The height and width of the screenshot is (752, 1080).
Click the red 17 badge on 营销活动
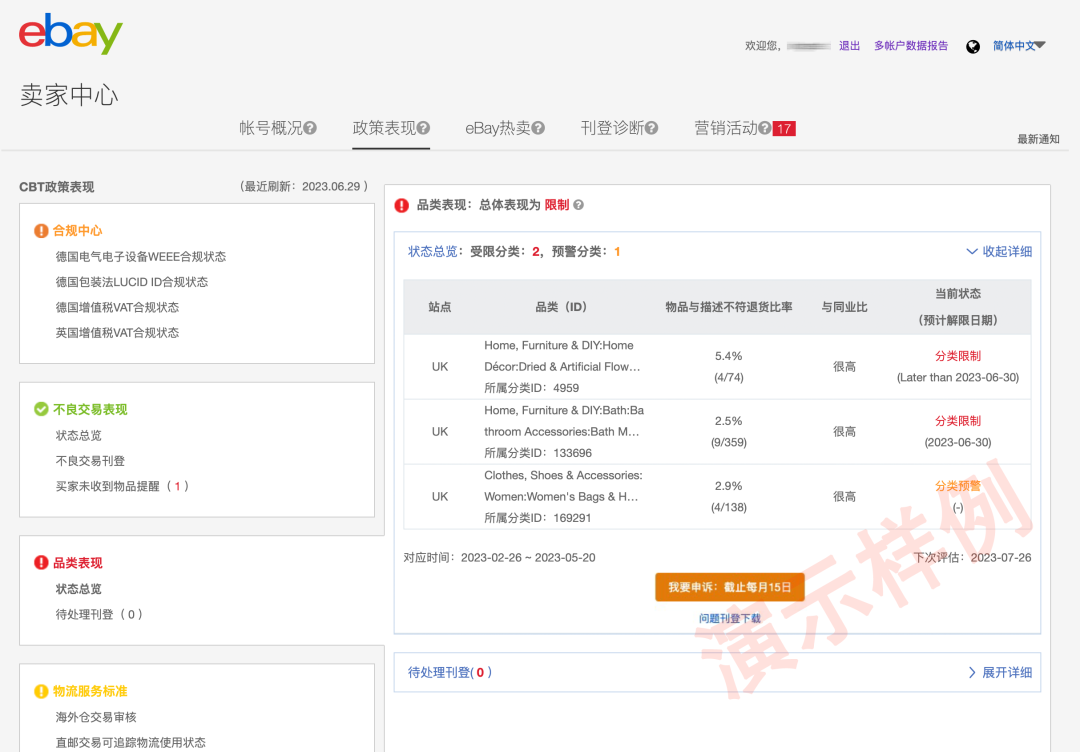[x=784, y=128]
